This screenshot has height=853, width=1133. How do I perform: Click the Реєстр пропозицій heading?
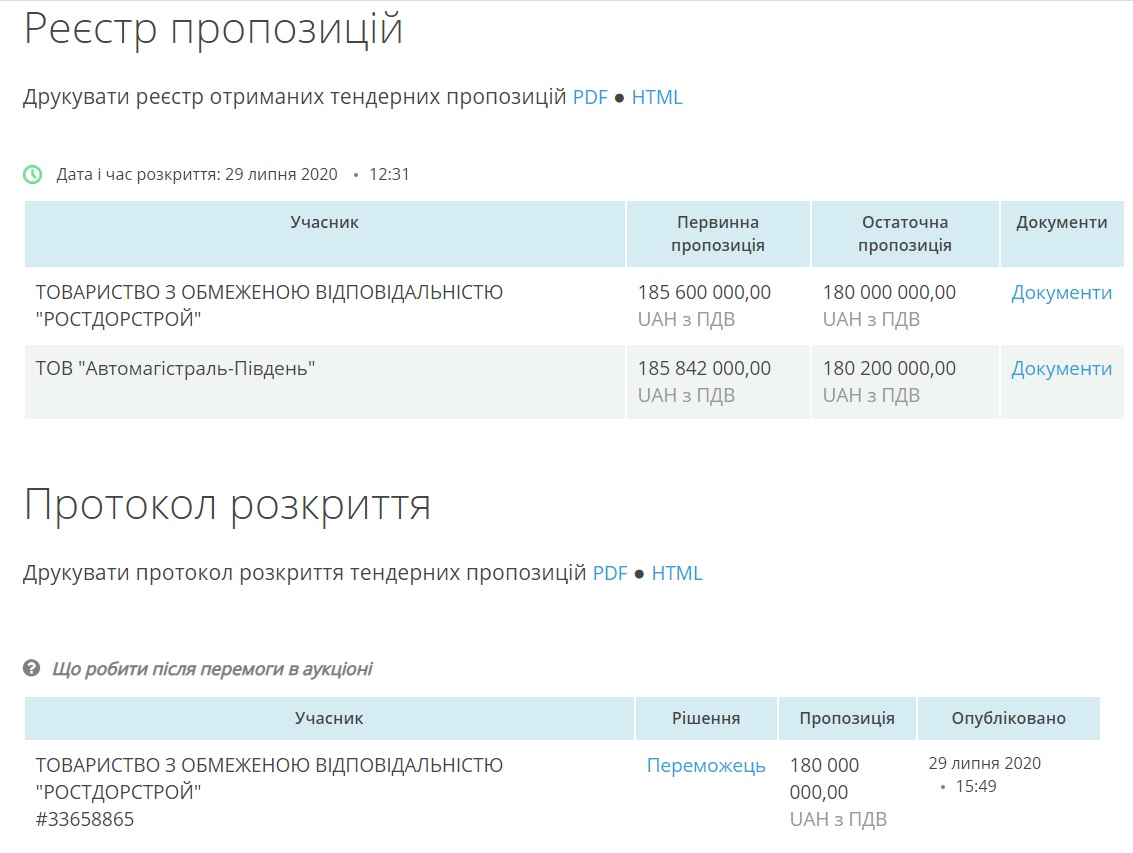[x=213, y=29]
